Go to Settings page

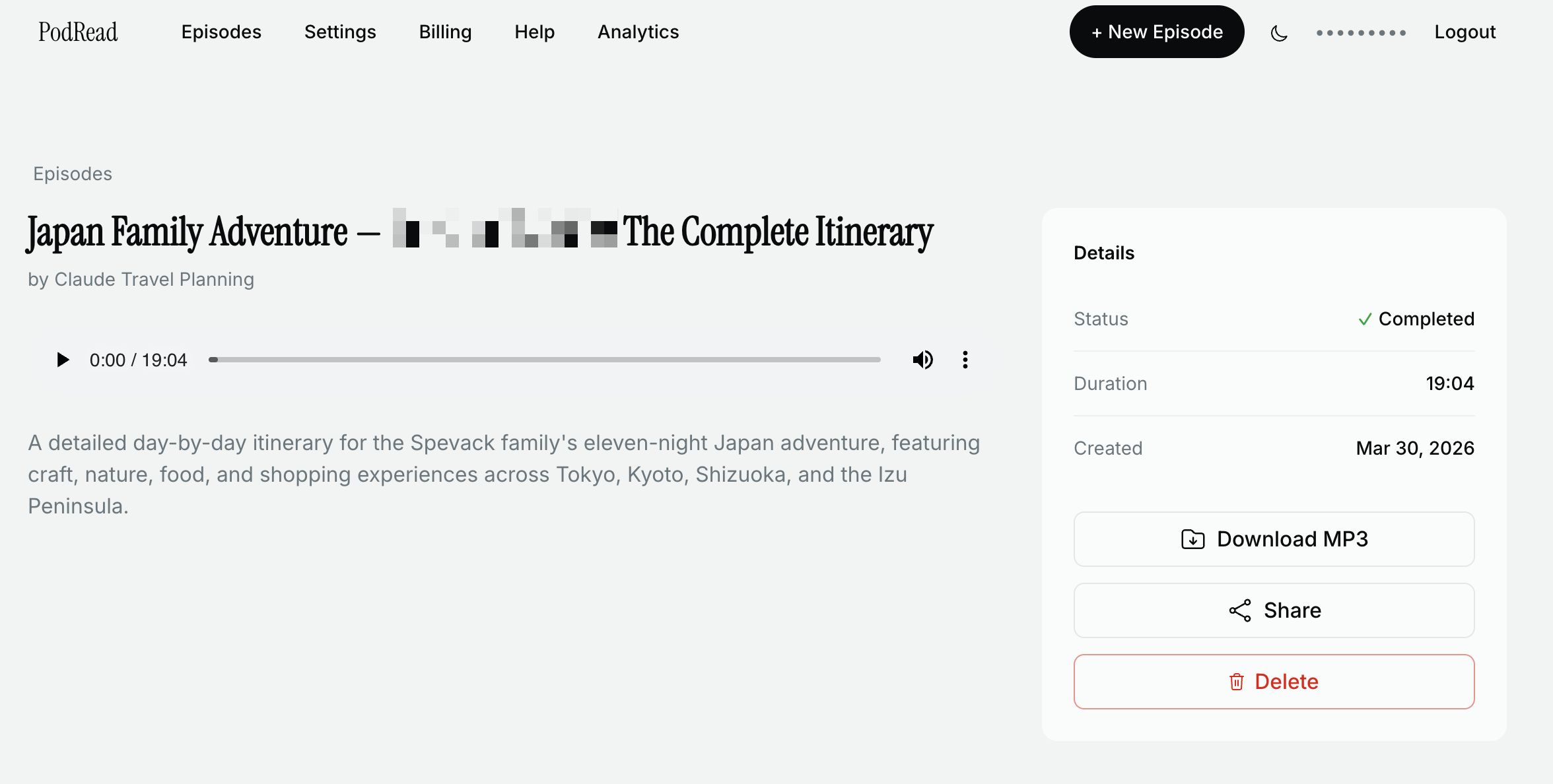click(x=340, y=32)
